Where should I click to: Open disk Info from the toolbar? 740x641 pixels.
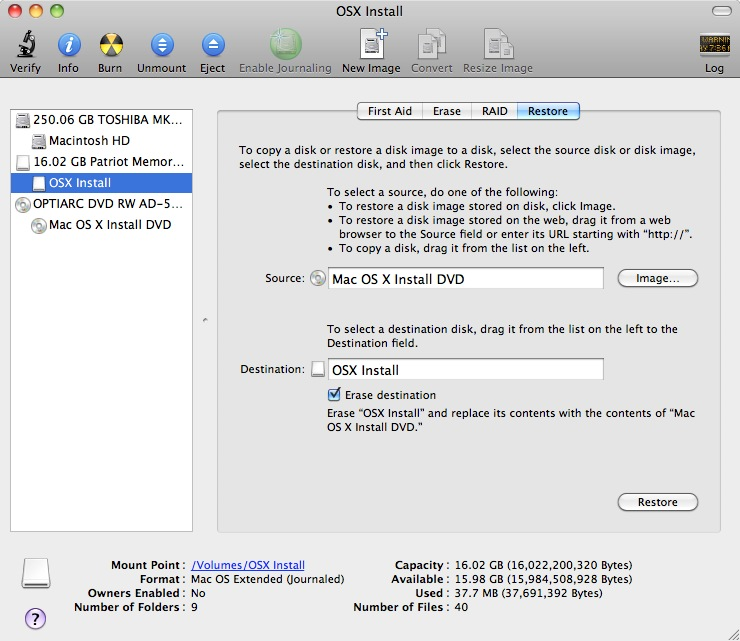pyautogui.click(x=69, y=45)
